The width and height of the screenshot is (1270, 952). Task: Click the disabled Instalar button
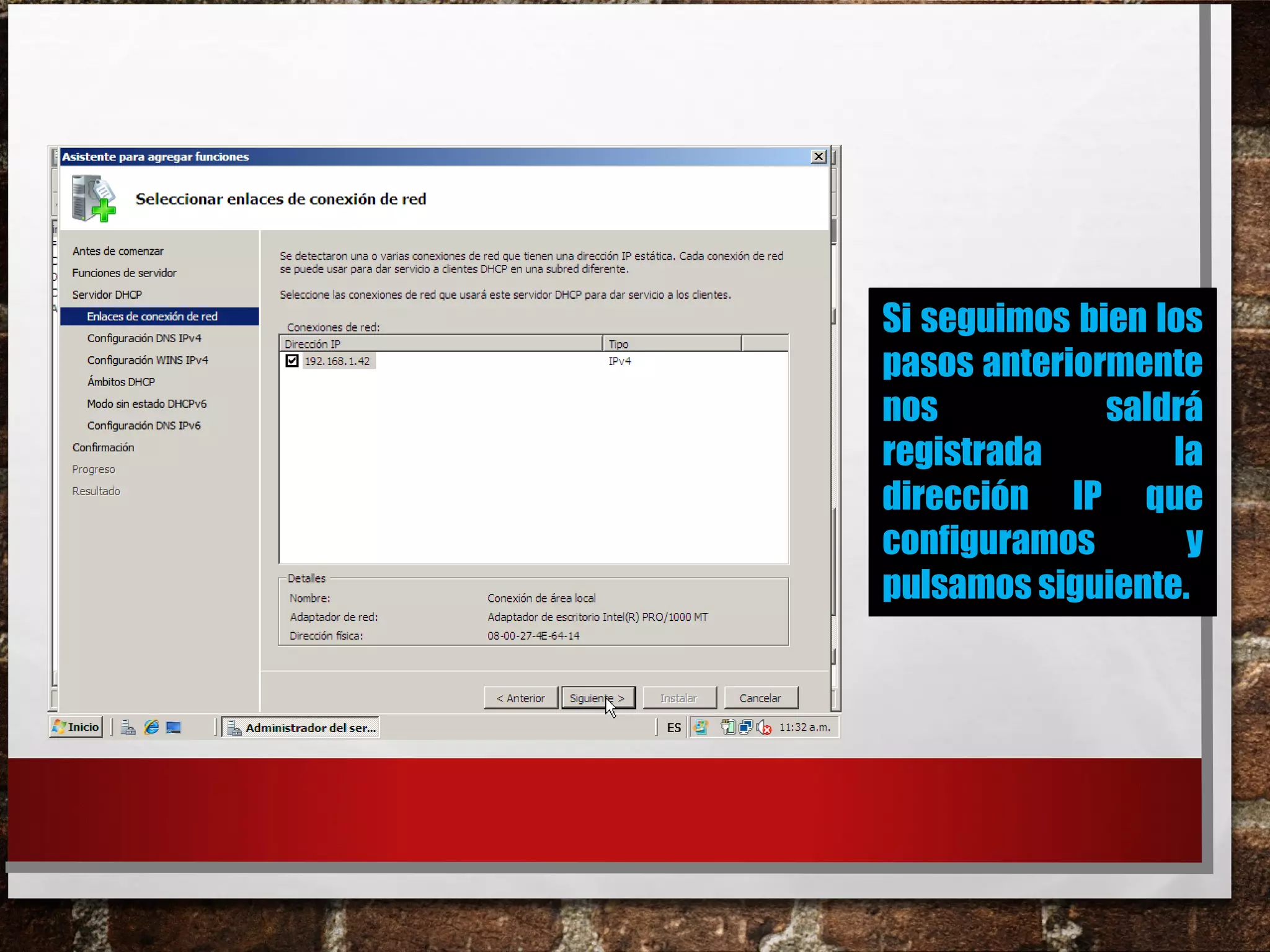(679, 698)
